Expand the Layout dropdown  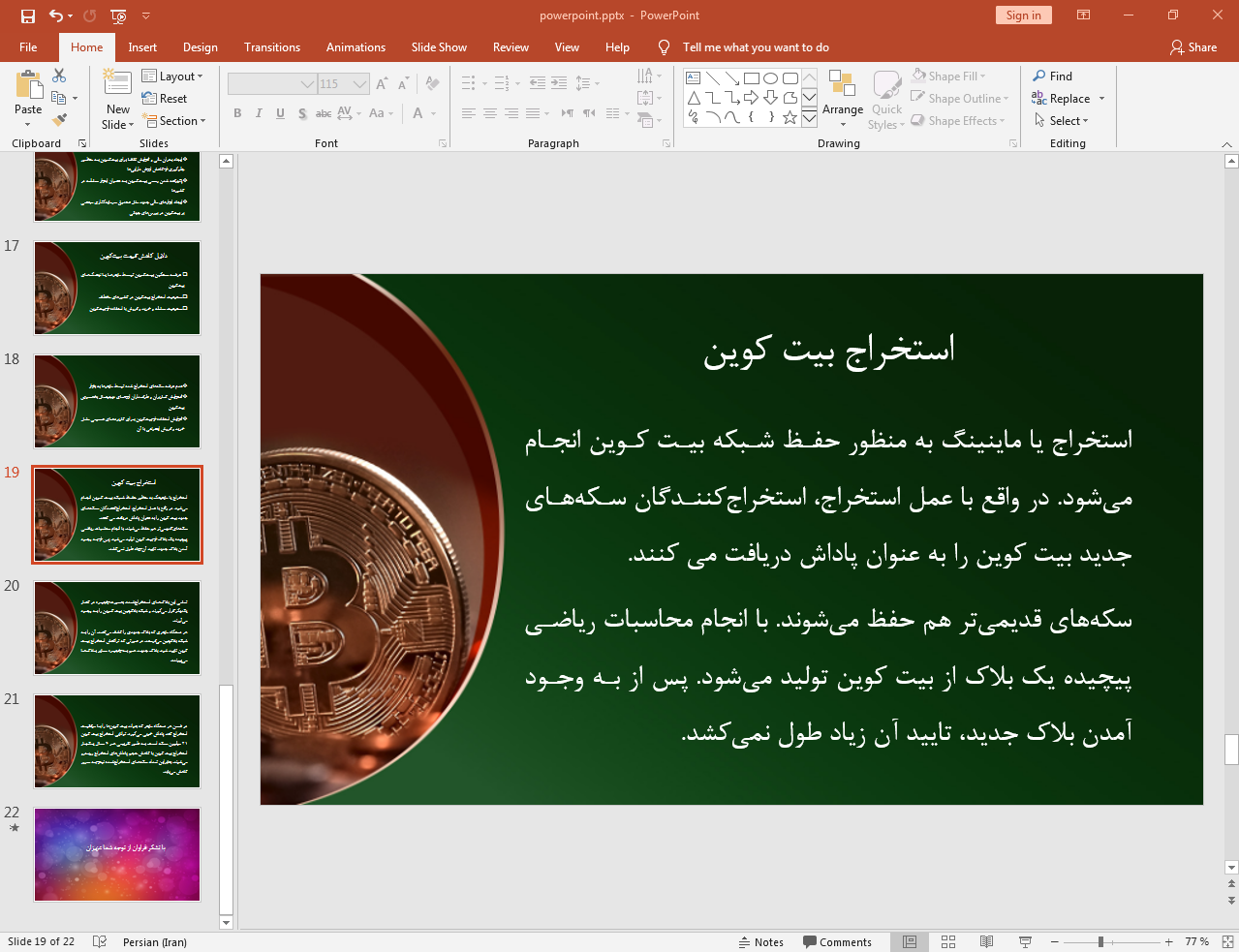tap(172, 76)
